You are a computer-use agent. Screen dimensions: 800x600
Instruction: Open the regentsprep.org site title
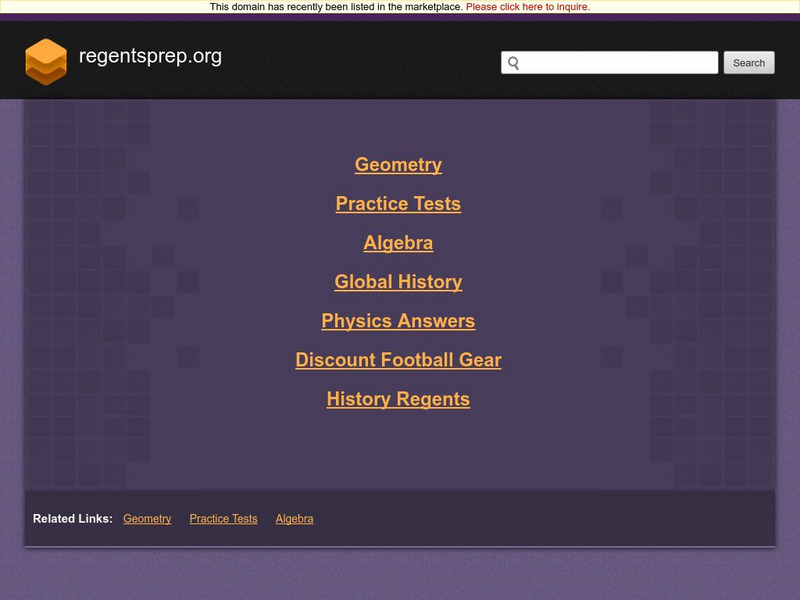[x=150, y=56]
